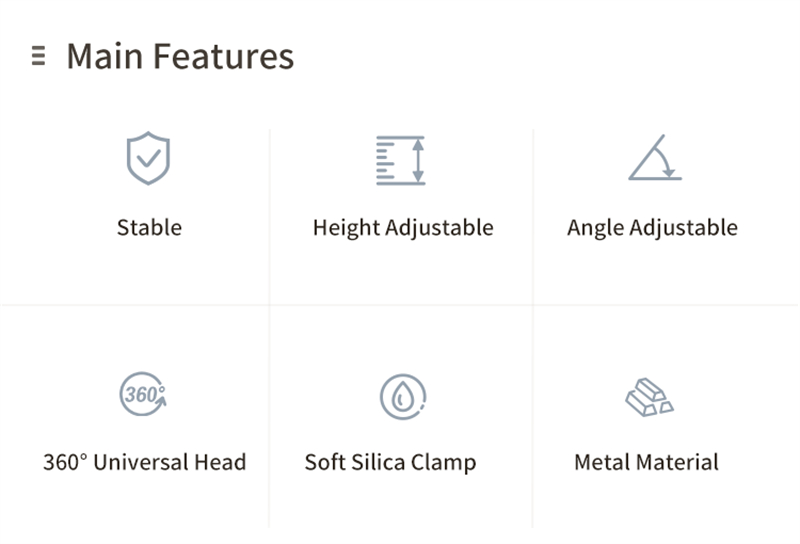This screenshot has height=544, width=800.
Task: Select the 360° Universal Head text
Action: (x=144, y=462)
